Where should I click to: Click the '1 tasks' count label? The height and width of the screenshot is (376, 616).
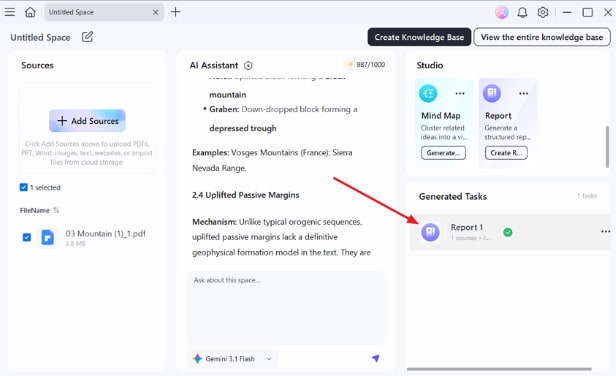(x=587, y=196)
